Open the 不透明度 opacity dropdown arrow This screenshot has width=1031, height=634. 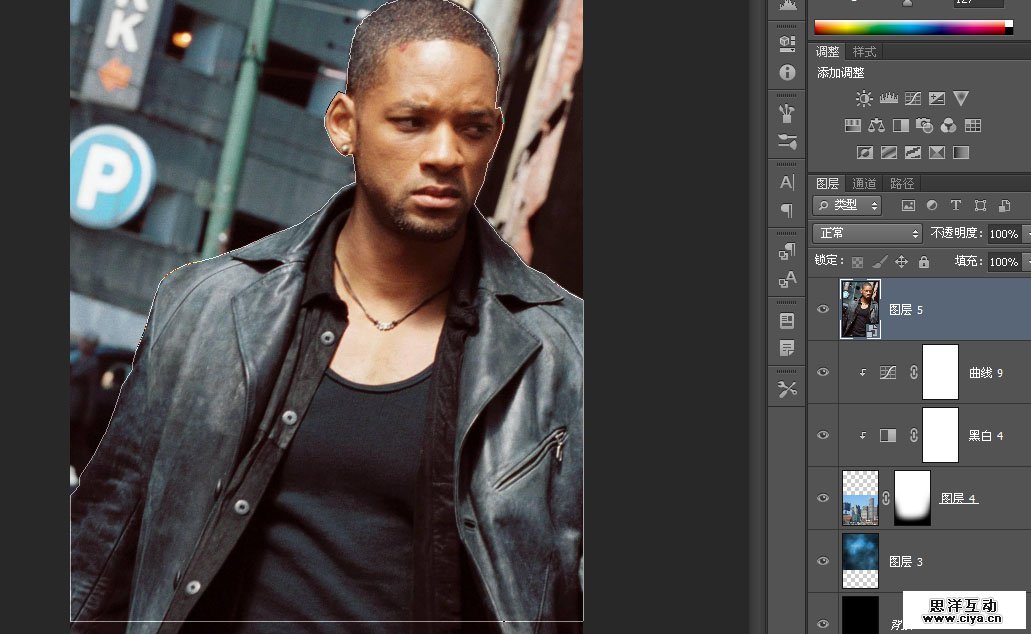1027,233
